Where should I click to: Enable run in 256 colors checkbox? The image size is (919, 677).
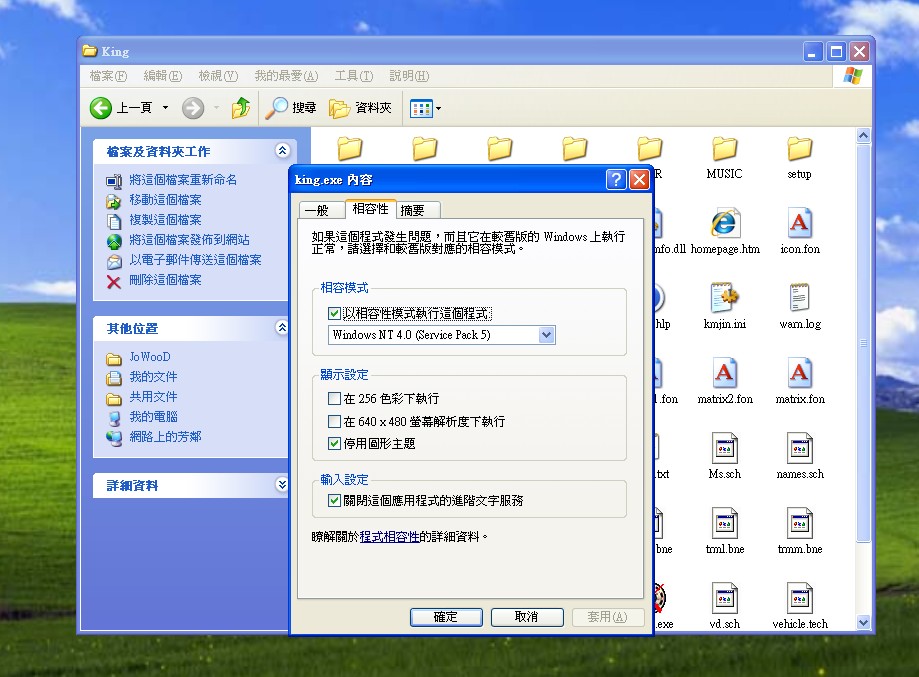pos(335,399)
